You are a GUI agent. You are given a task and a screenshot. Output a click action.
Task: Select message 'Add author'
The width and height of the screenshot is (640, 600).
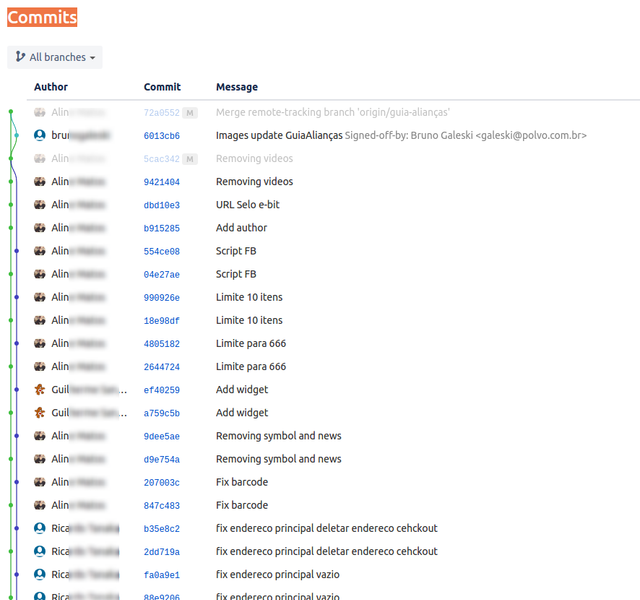241,228
